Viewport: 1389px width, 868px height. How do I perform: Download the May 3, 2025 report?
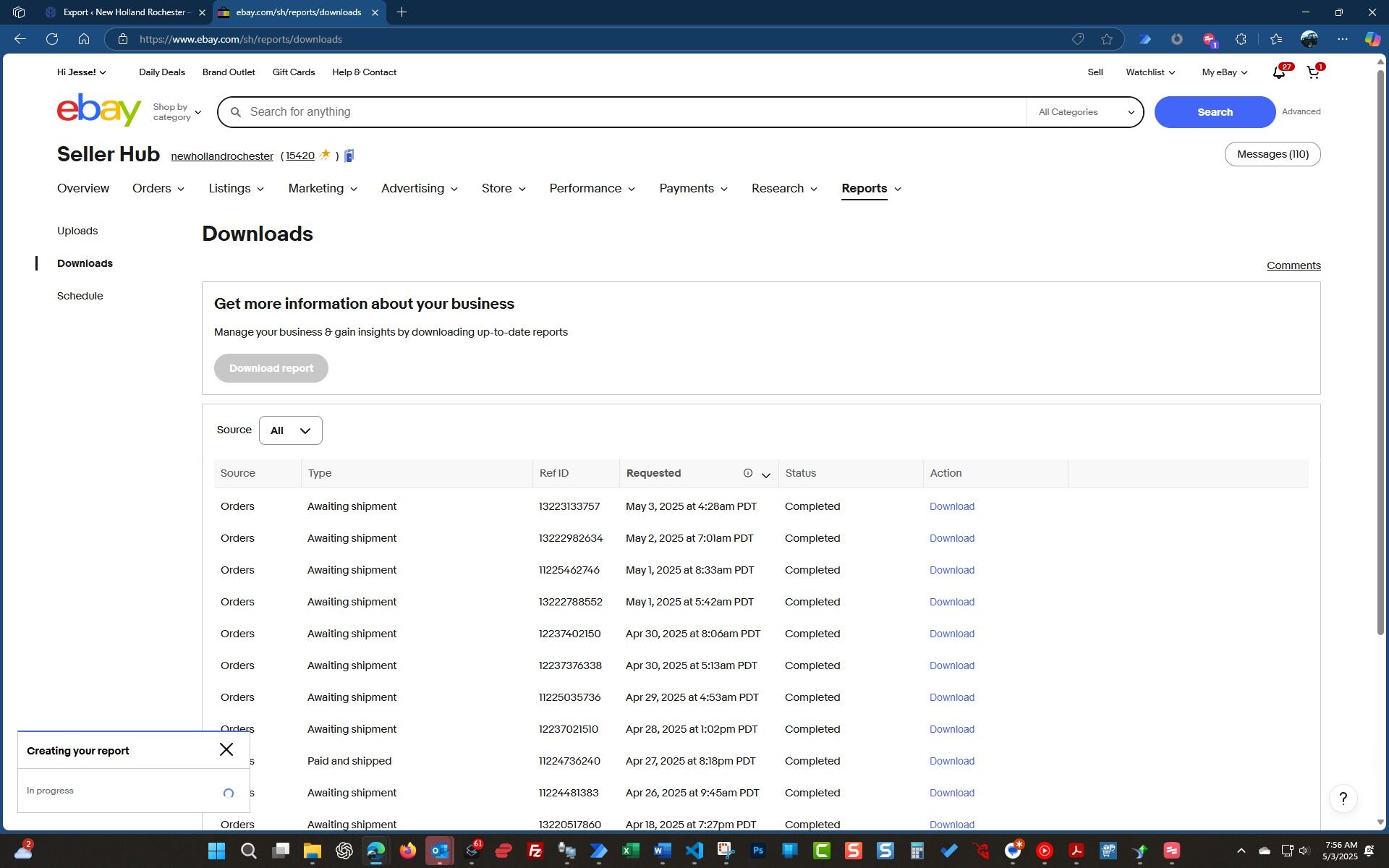coord(951,506)
